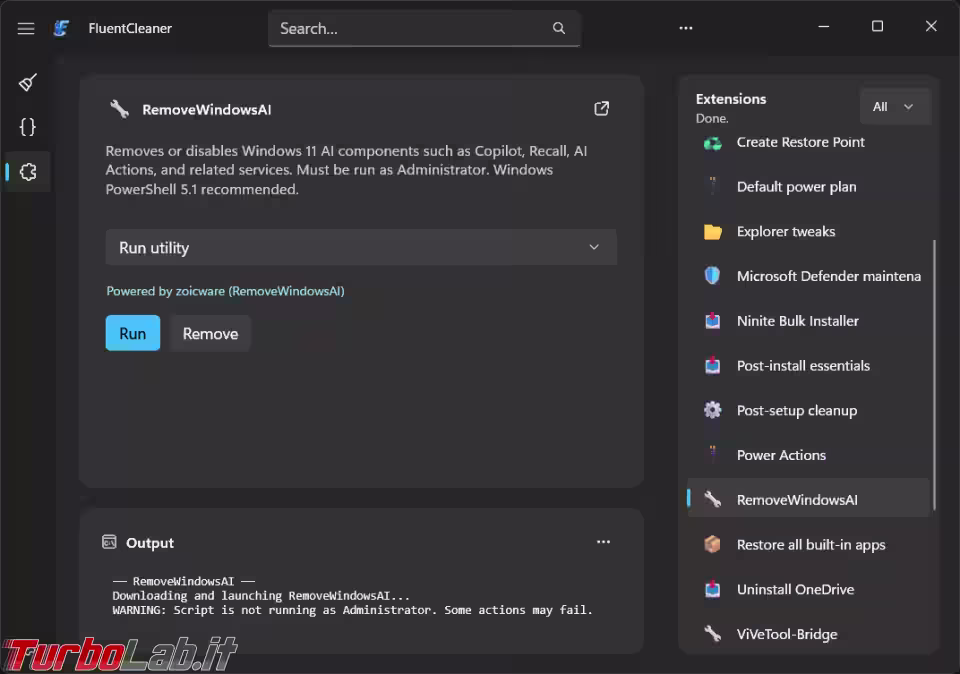960x674 pixels.
Task: Click the extensions list scrollbar
Action: tap(934, 375)
